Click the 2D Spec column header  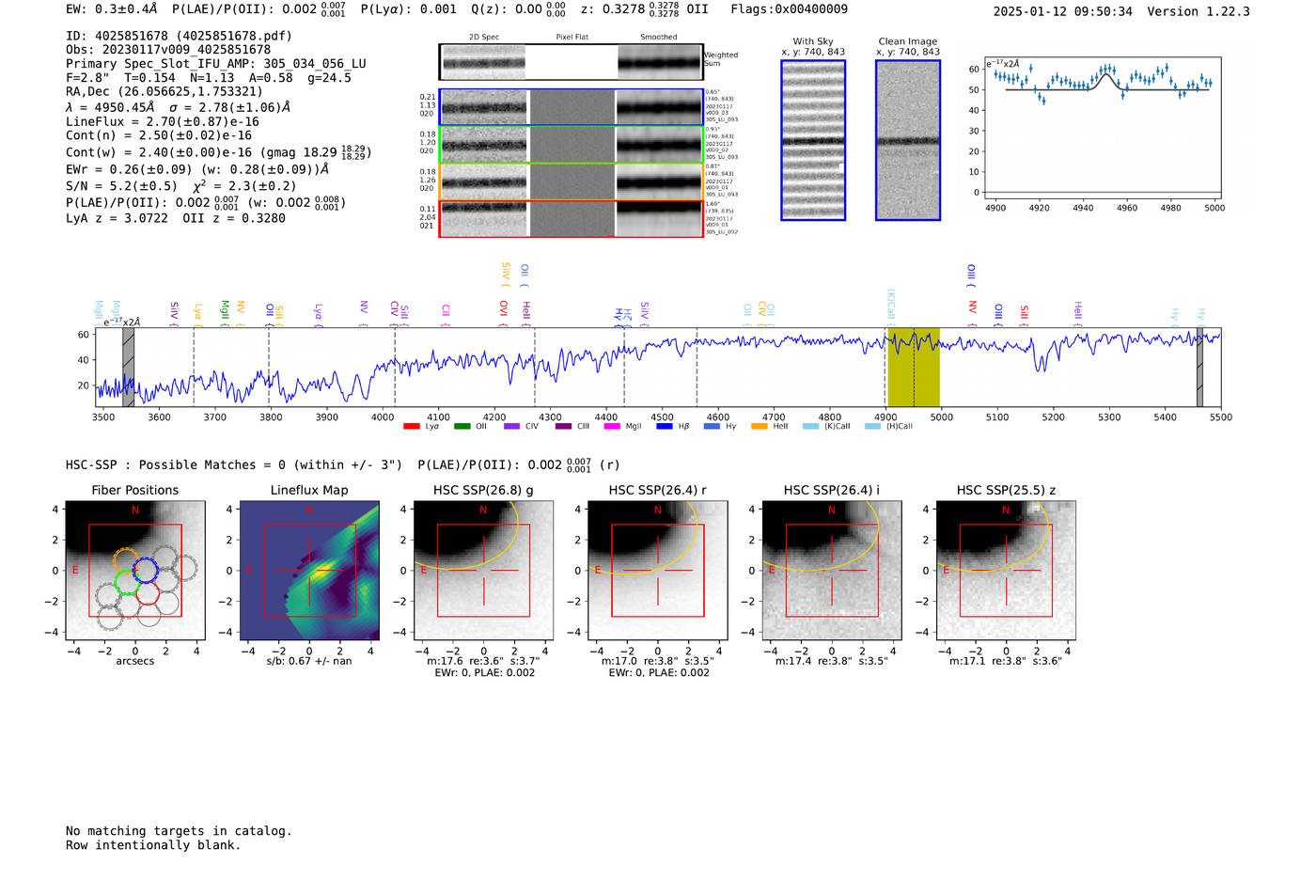pyautogui.click(x=484, y=38)
